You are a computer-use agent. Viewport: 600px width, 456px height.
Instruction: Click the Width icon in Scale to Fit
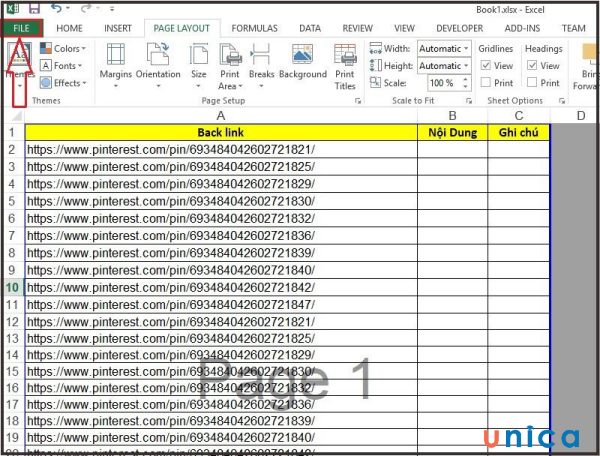click(375, 48)
